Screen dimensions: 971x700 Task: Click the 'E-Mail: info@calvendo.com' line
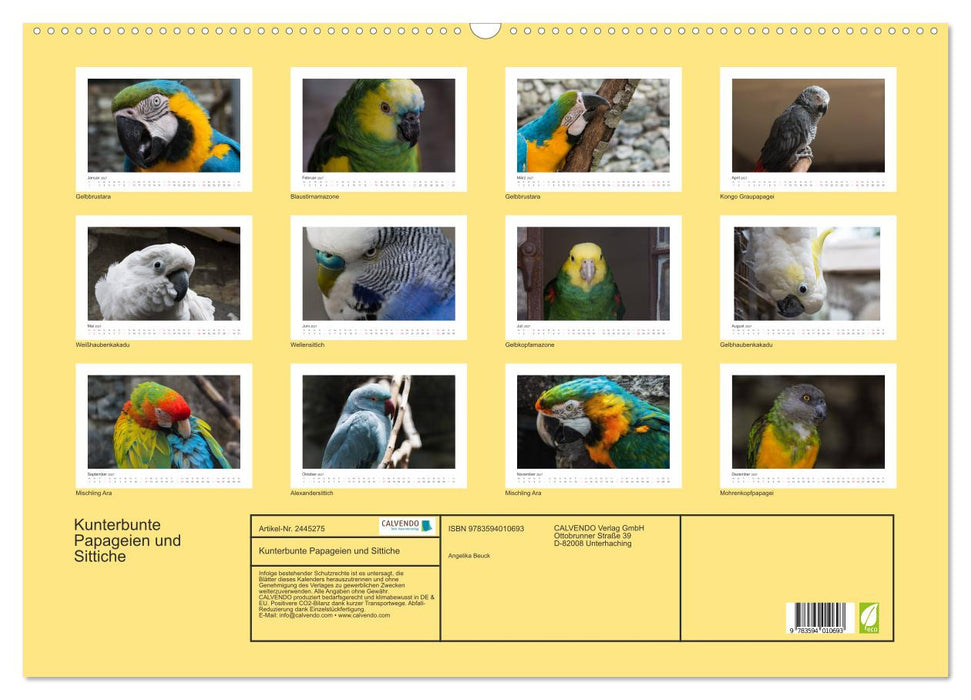tap(324, 615)
